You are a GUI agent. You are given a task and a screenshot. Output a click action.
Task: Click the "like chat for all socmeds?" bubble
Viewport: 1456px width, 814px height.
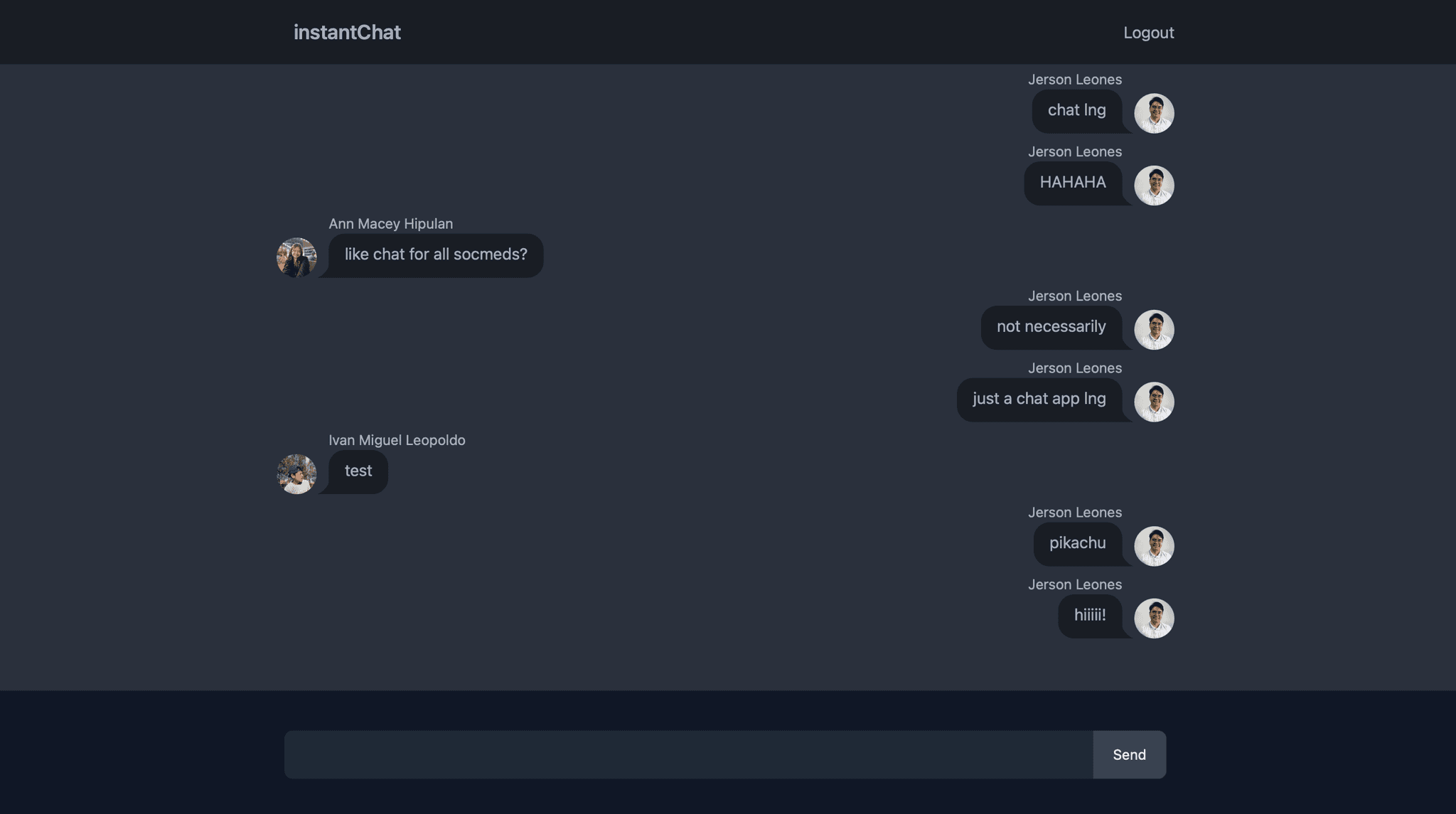pyautogui.click(x=435, y=255)
